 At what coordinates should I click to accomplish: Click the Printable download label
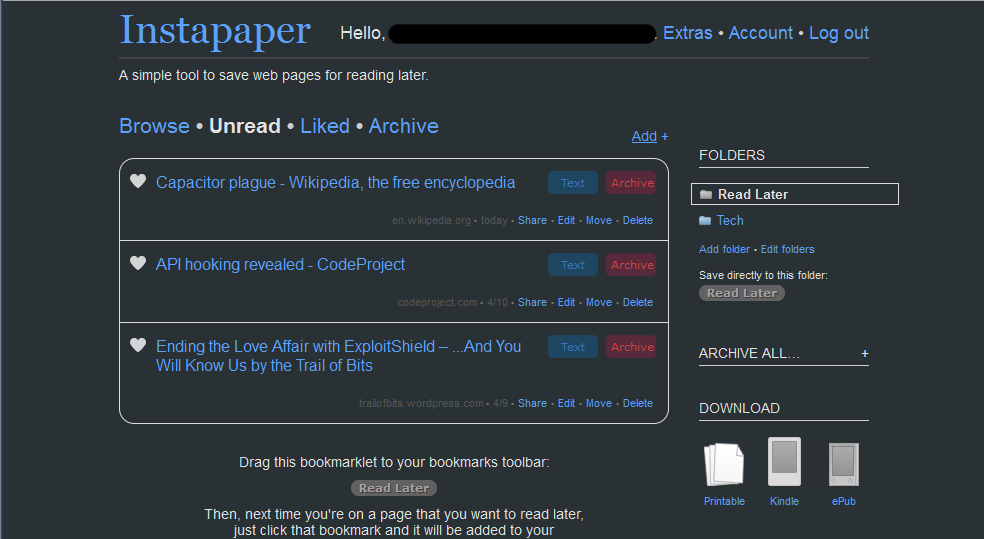pos(724,501)
